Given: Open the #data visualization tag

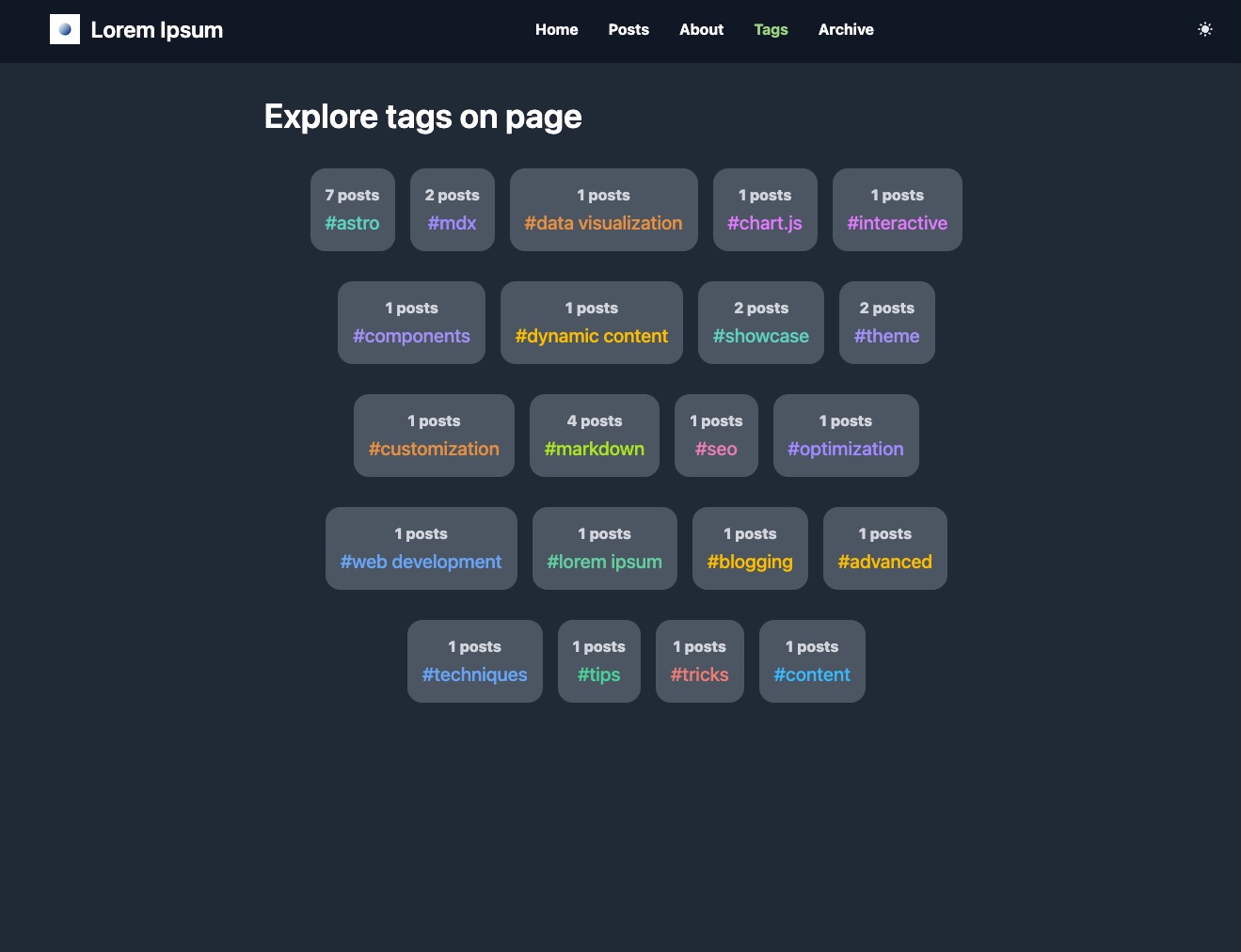Looking at the screenshot, I should click(603, 210).
